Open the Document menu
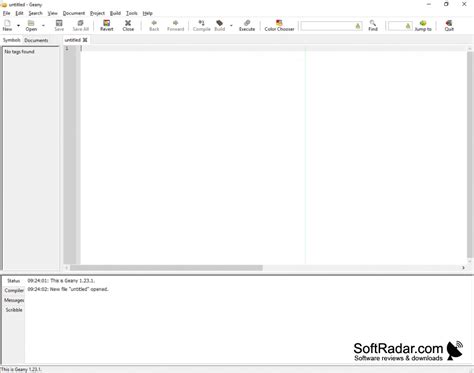 74,13
